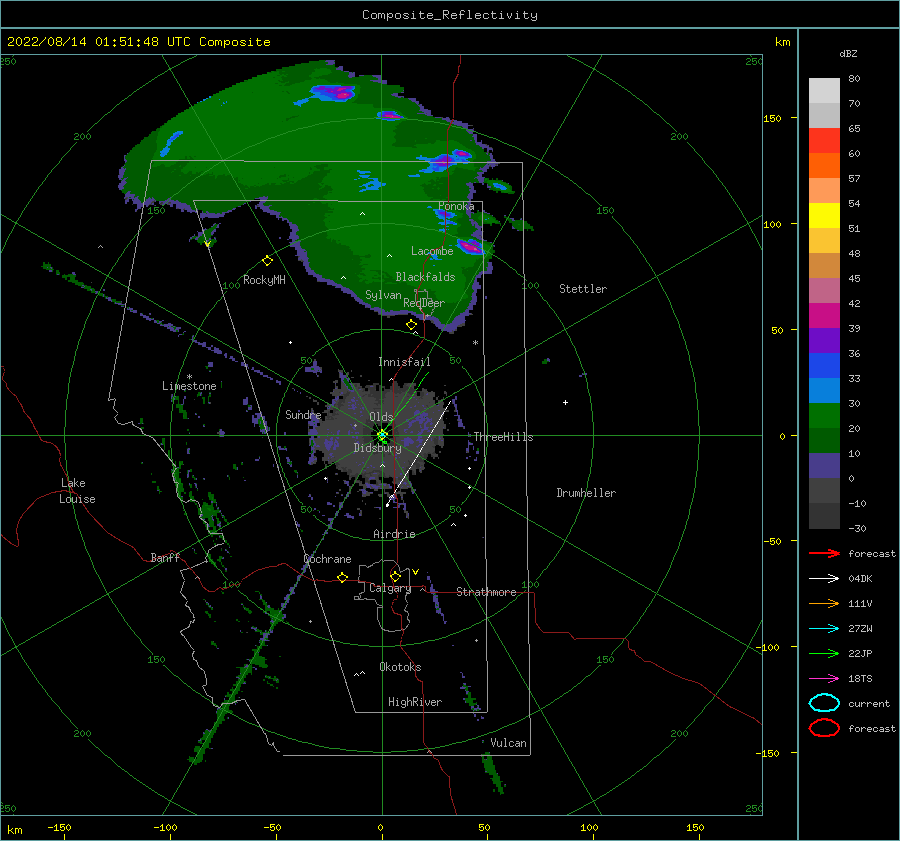Select the Ponoka map label
Image resolution: width=900 pixels, height=841 pixels.
(x=456, y=206)
